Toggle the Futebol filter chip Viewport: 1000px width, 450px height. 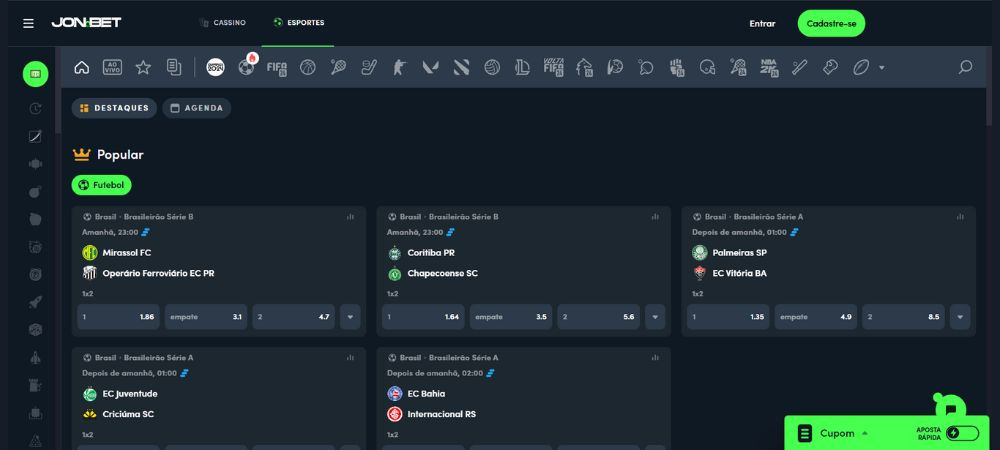coord(101,185)
